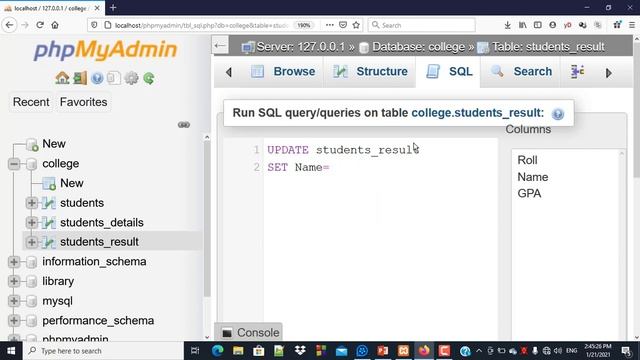
Task: Click the 190% zoom level indicator
Action: pyautogui.click(x=304, y=25)
